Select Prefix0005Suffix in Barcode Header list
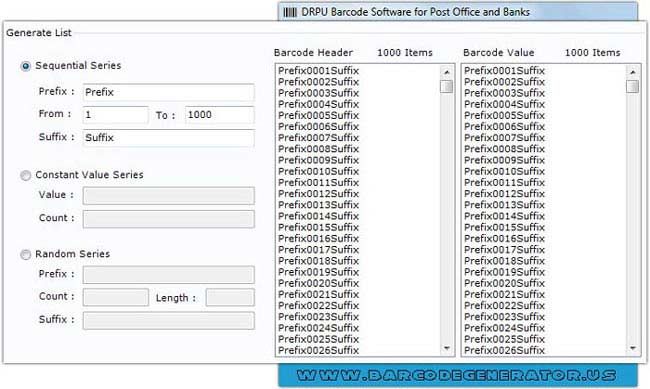The width and height of the screenshot is (650, 389). click(318, 115)
